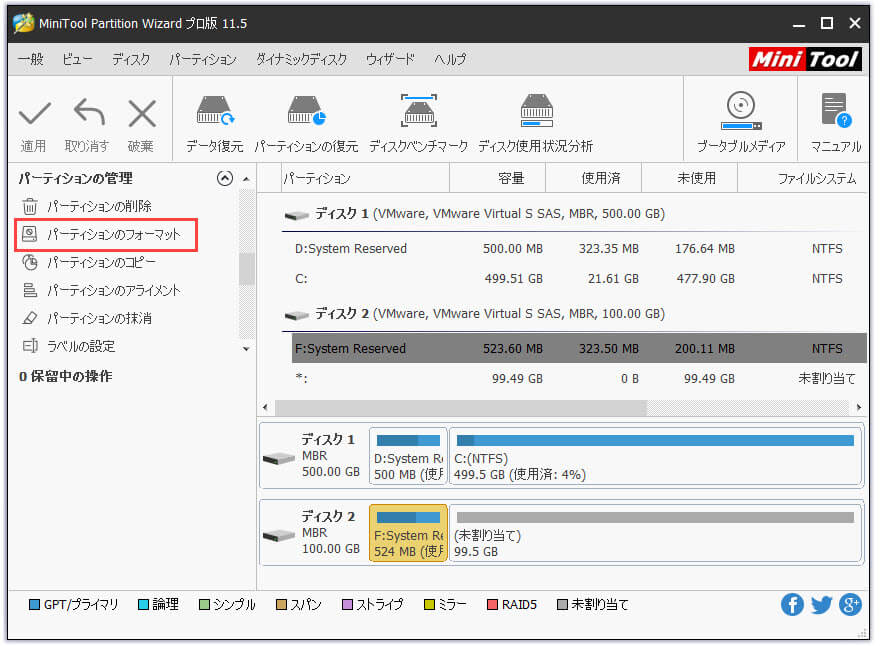This screenshot has height=646, width=888.
Task: Select the ディスク 2 drive icon in disk map
Action: 279,534
